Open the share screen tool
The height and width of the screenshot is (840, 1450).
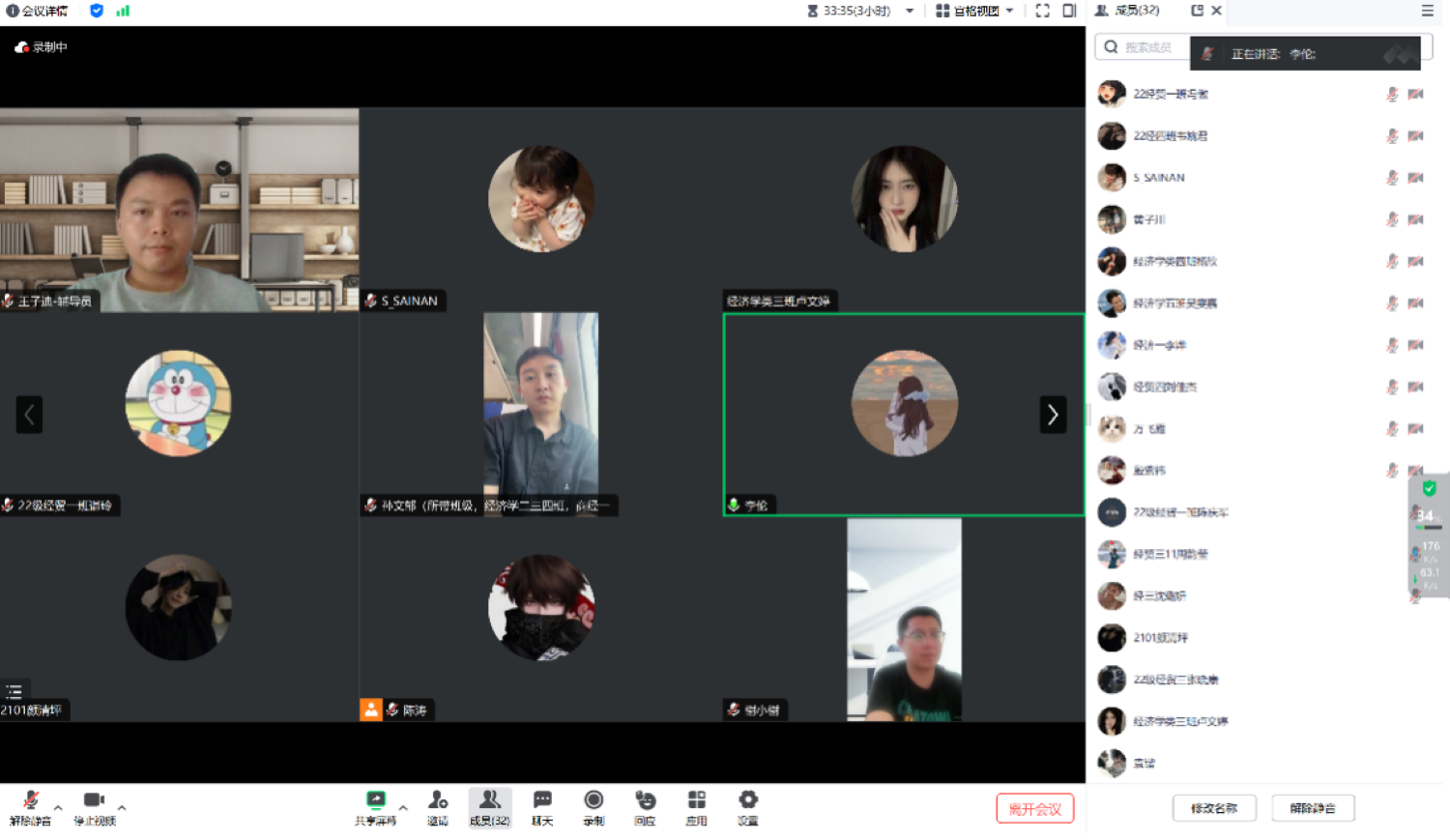375,801
